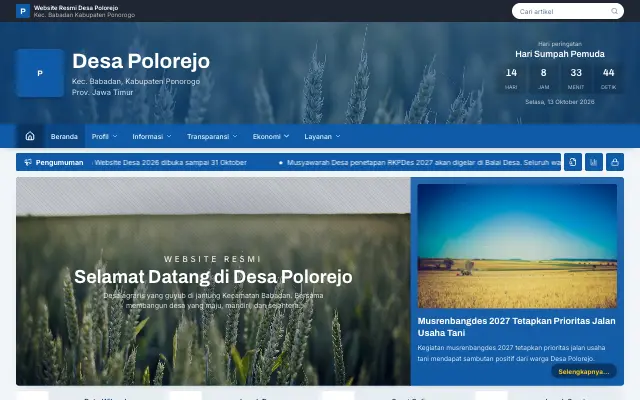Click the 14 HARI countdown box

pos(511,78)
